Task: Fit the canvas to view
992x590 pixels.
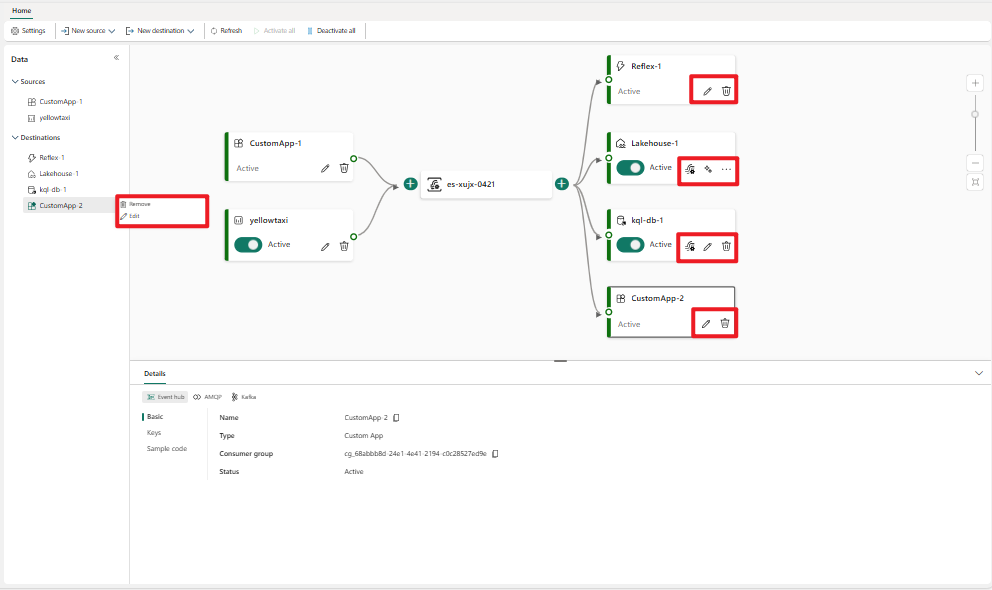Action: 975,182
